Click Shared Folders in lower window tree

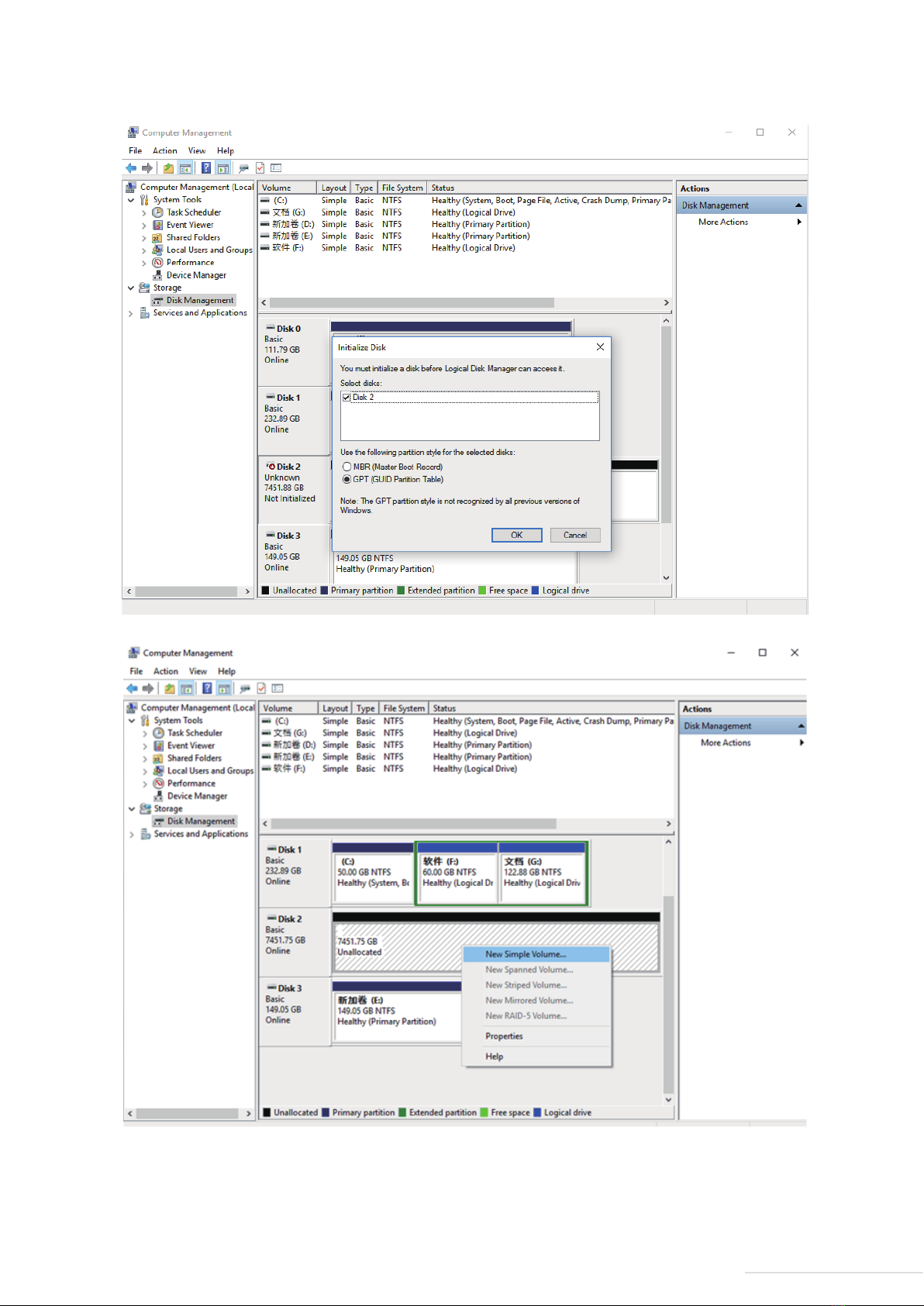tap(194, 758)
